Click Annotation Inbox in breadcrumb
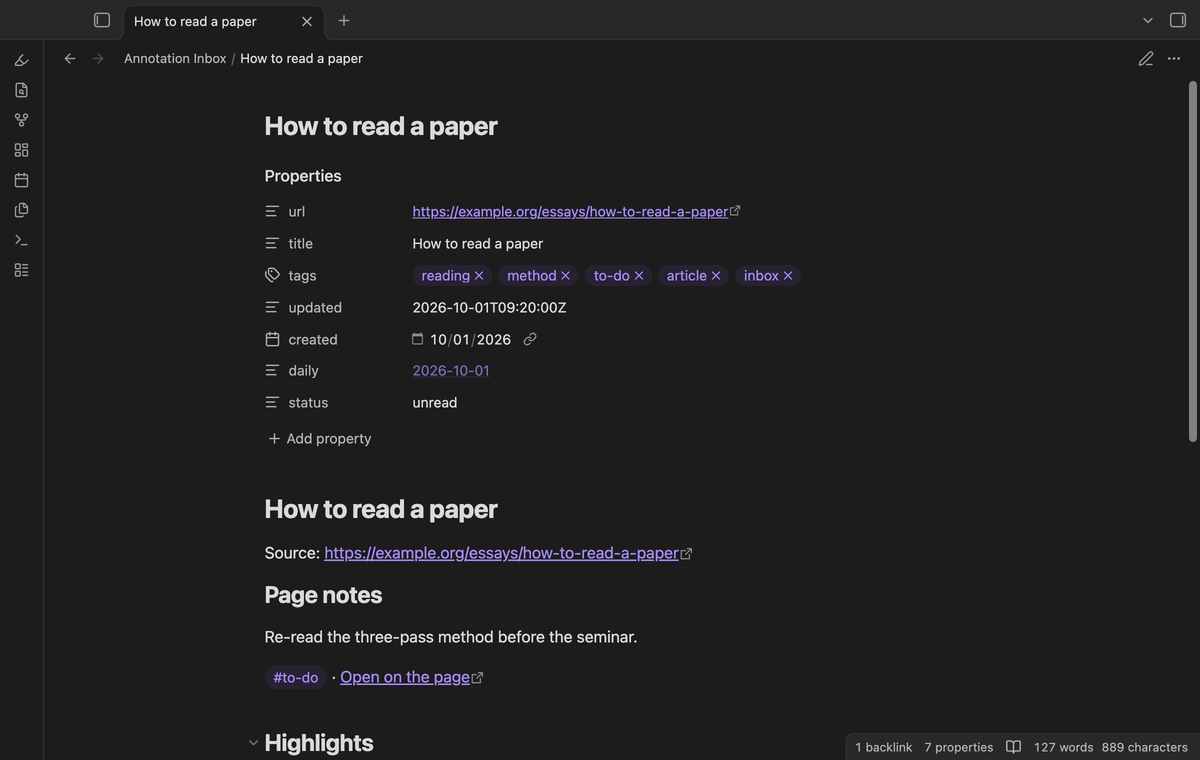 click(175, 58)
